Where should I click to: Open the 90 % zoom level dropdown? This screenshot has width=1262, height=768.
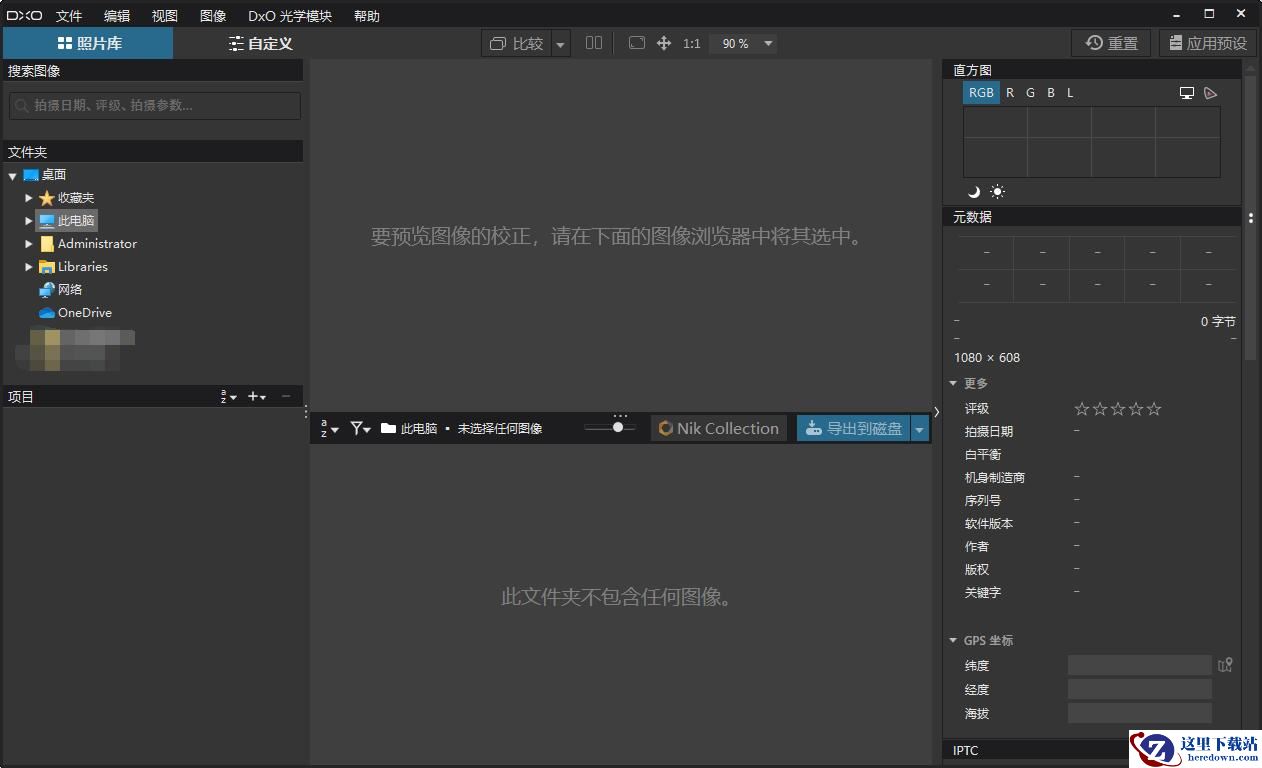coord(768,44)
